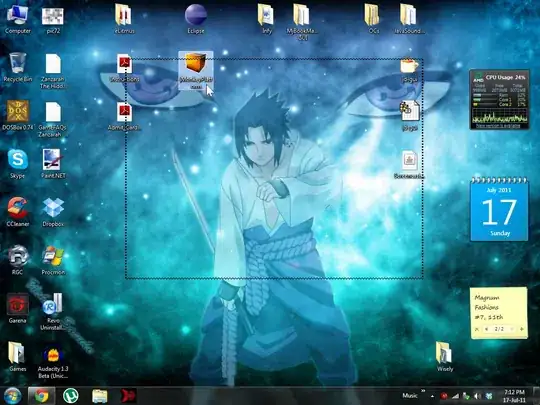The height and width of the screenshot is (405, 540).
Task: Go to previous sticky note page
Action: pos(487,329)
